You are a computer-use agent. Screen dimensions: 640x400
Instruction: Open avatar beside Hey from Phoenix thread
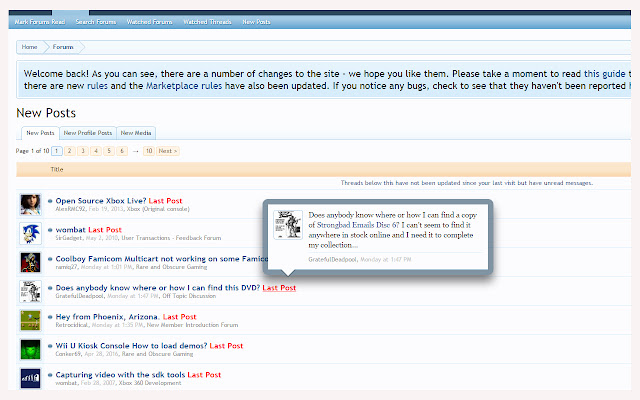coord(31,321)
